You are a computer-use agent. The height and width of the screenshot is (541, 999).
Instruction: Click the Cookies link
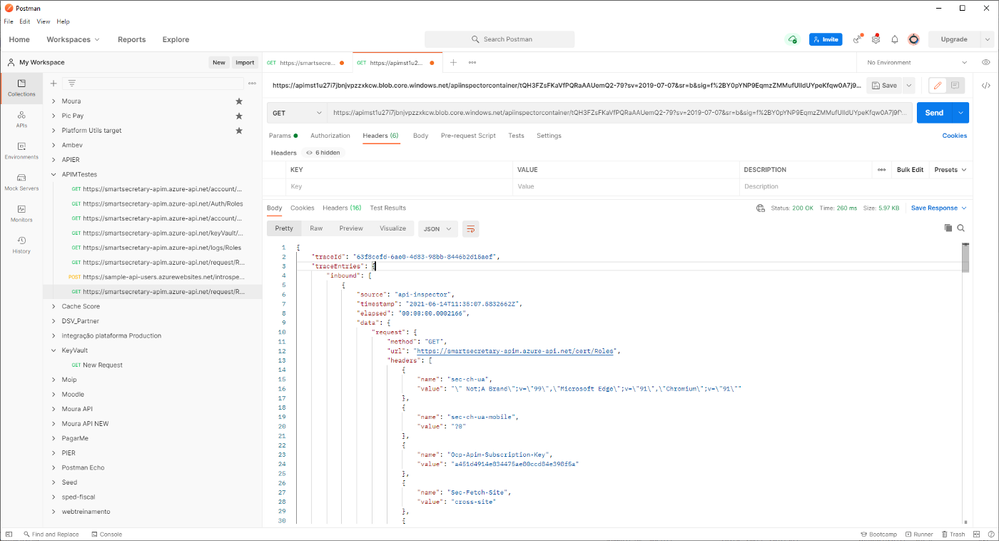pyautogui.click(x=954, y=136)
